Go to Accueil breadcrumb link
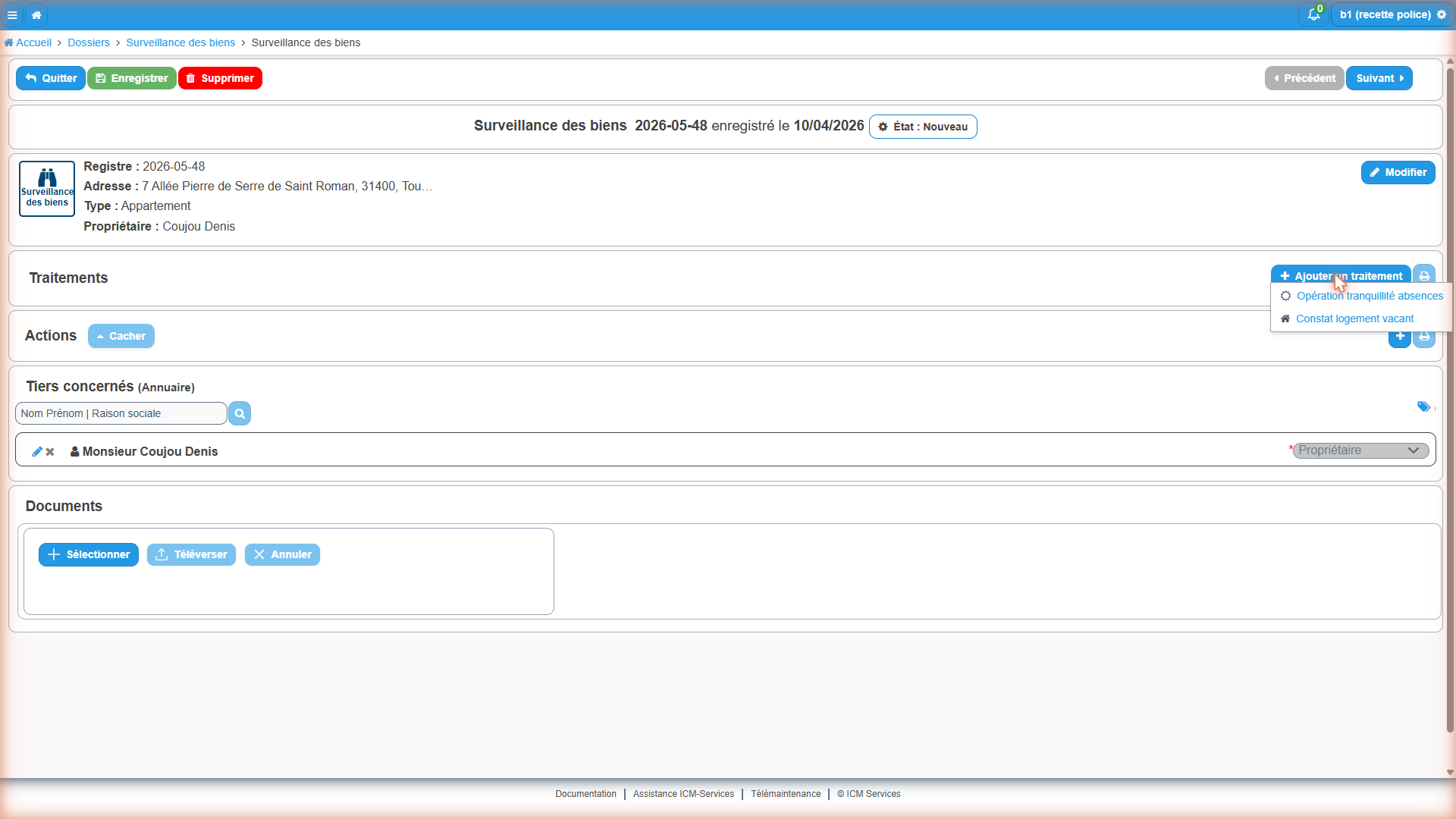 point(28,42)
